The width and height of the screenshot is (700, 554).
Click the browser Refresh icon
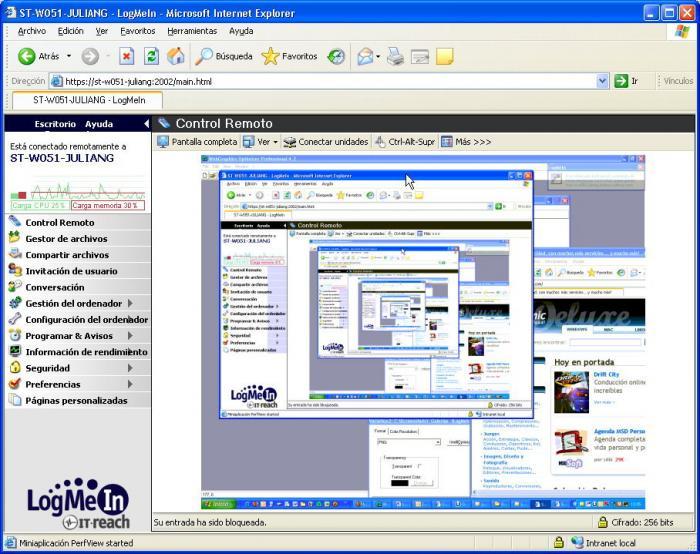tap(151, 56)
